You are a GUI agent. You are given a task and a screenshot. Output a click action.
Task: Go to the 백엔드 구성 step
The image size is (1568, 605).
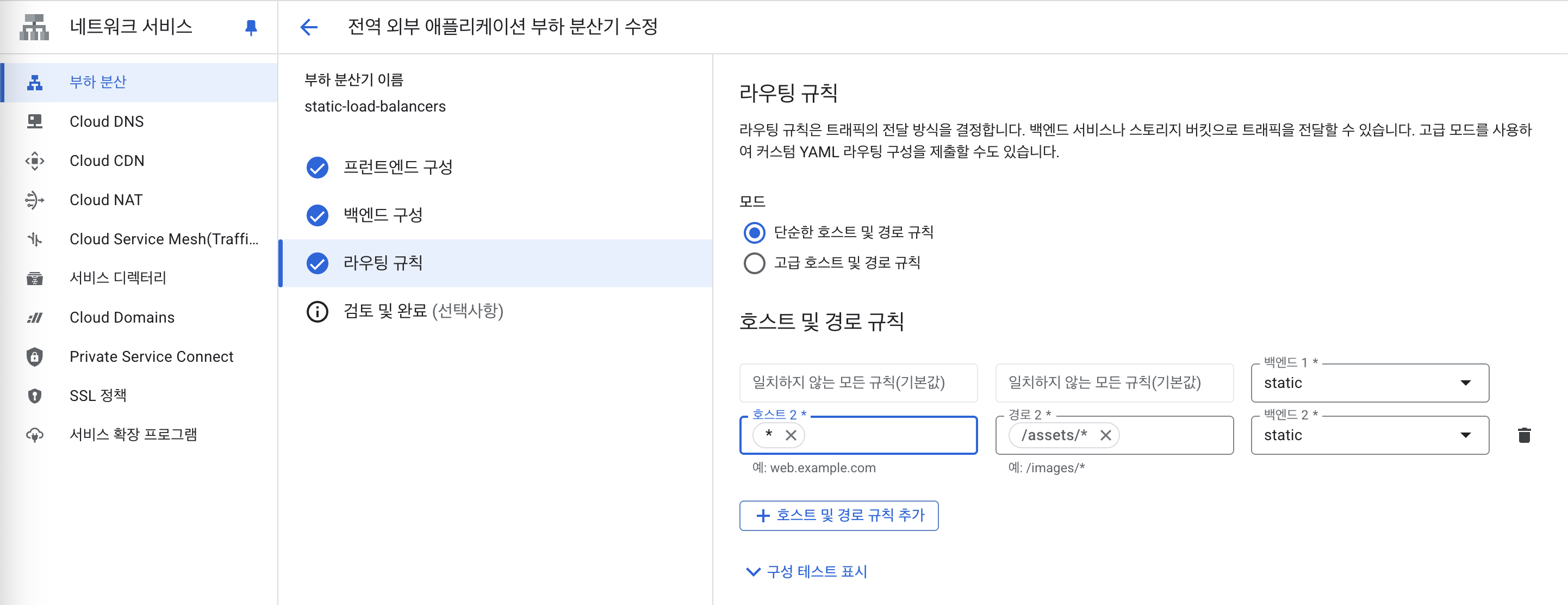tap(382, 215)
